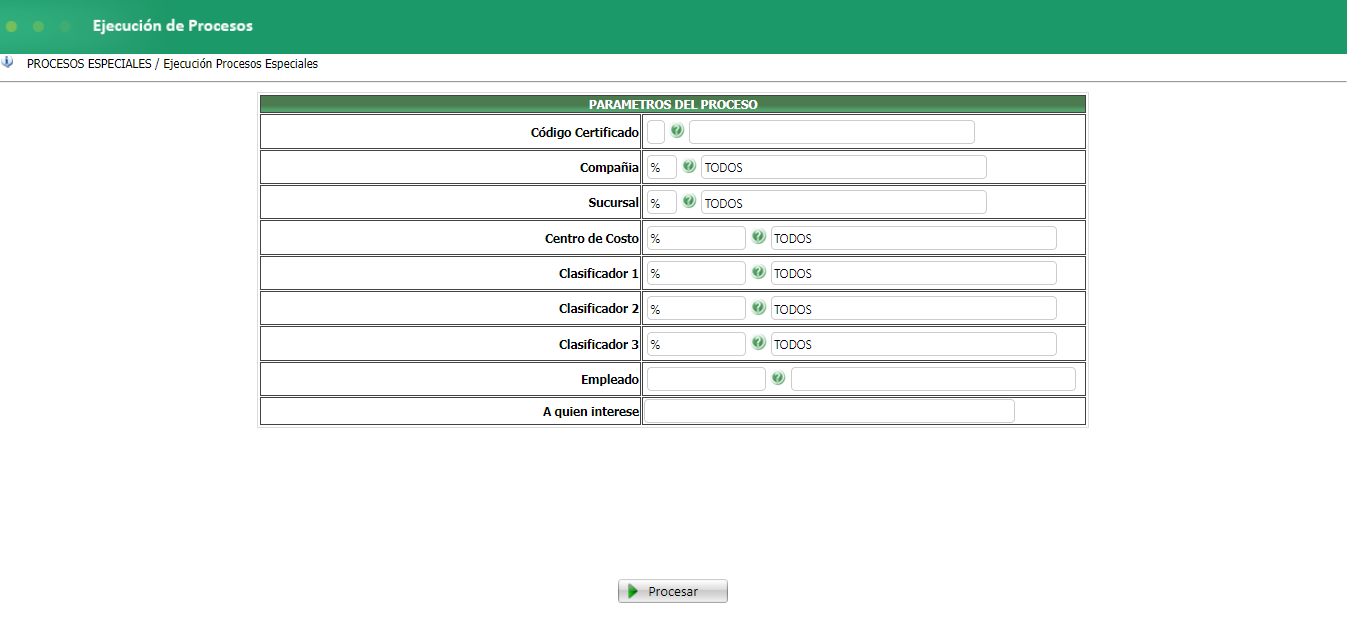Focus the Empleado code field
This screenshot has height=639, width=1347.
[x=706, y=379]
